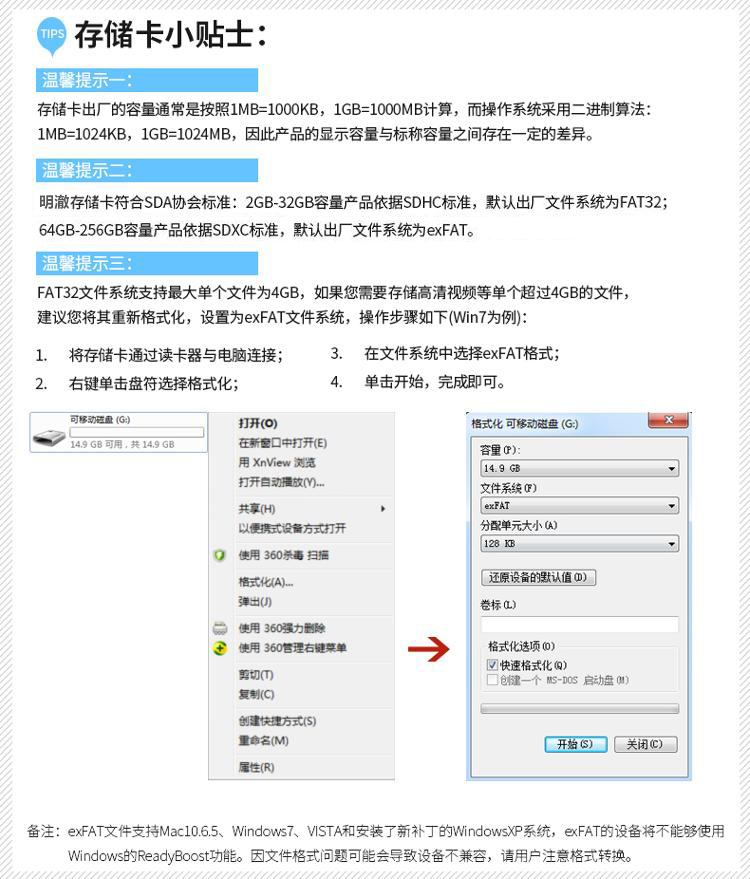Open the 分配单元大小 dropdown showing 128 KB
Screen dimensions: 750x879
point(580,543)
